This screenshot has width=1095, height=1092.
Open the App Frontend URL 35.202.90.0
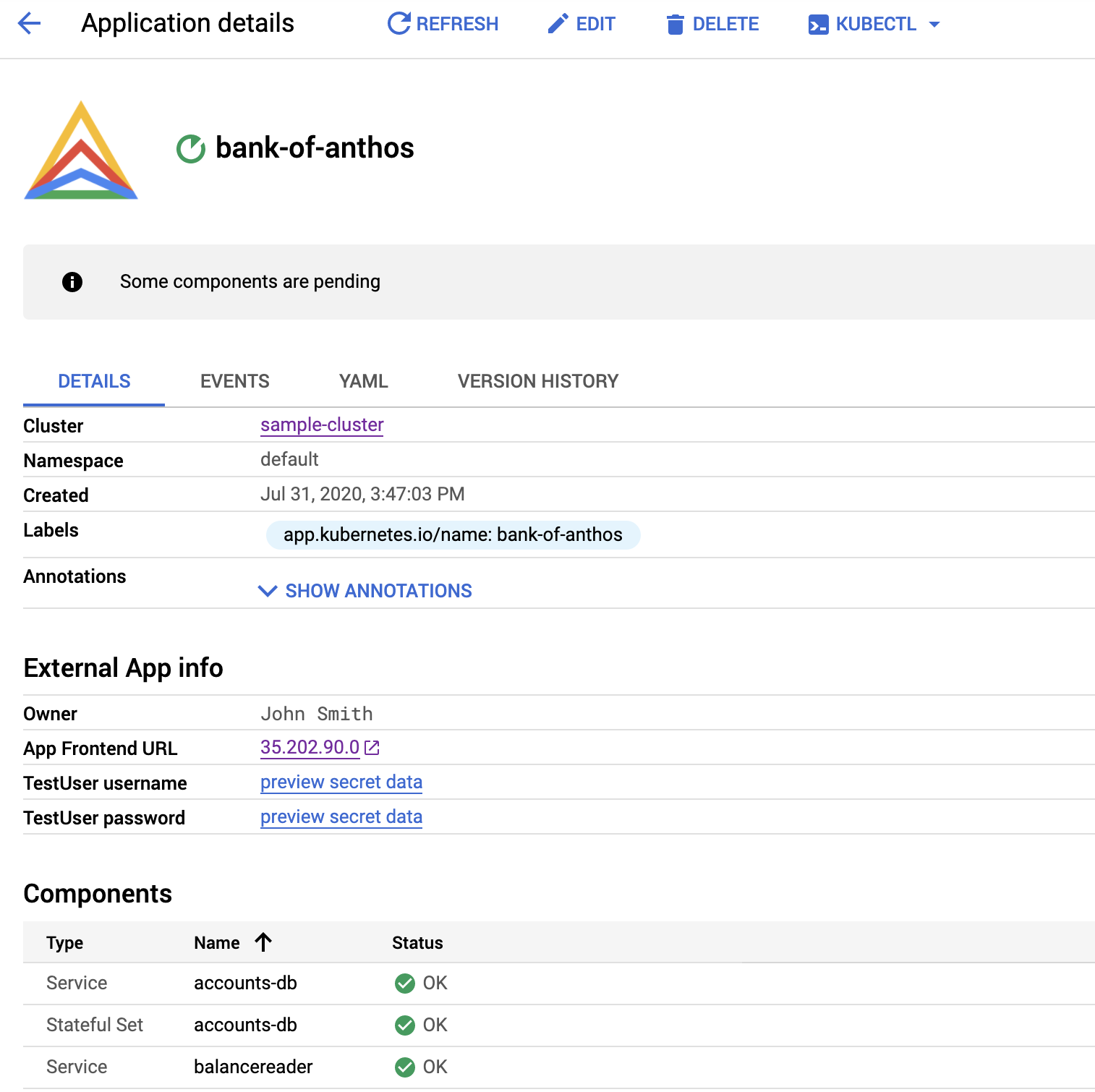click(x=310, y=748)
